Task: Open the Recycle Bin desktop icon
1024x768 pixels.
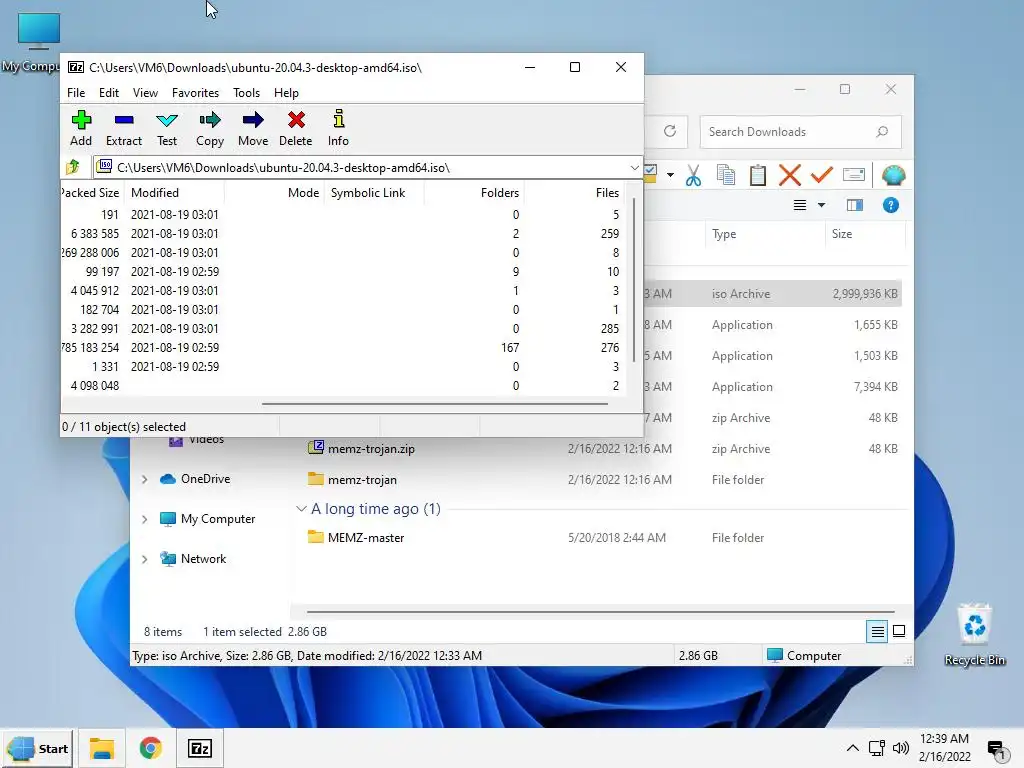Action: [x=974, y=635]
